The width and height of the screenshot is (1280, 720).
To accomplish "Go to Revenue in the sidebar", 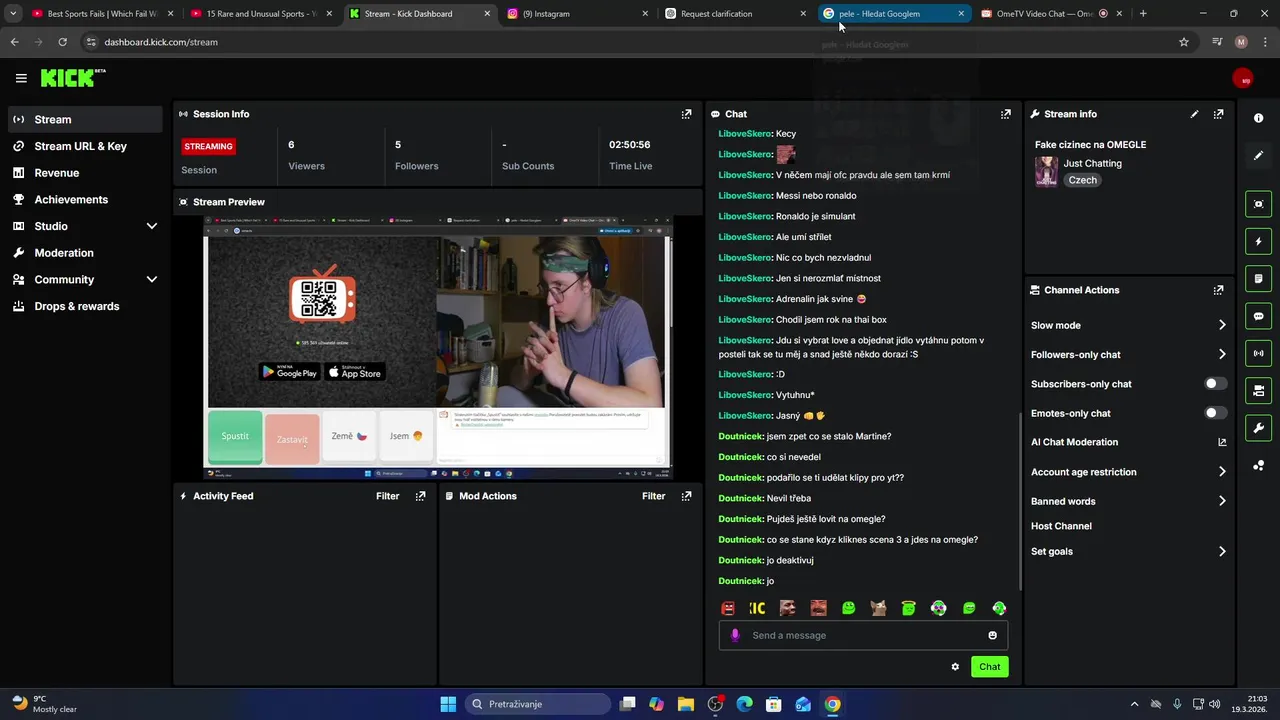I will tap(85, 173).
